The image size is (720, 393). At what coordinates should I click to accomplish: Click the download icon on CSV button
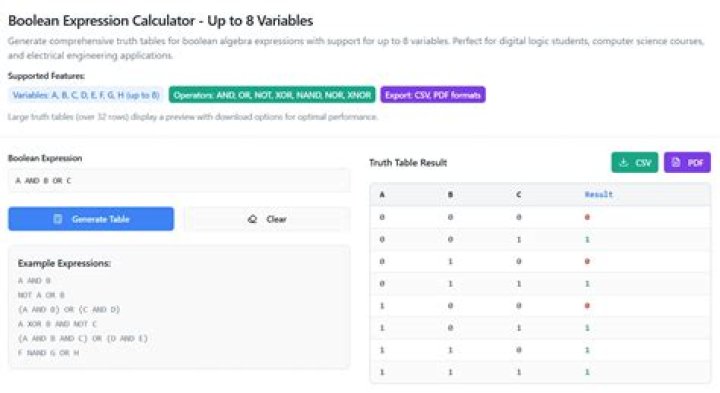coord(623,163)
